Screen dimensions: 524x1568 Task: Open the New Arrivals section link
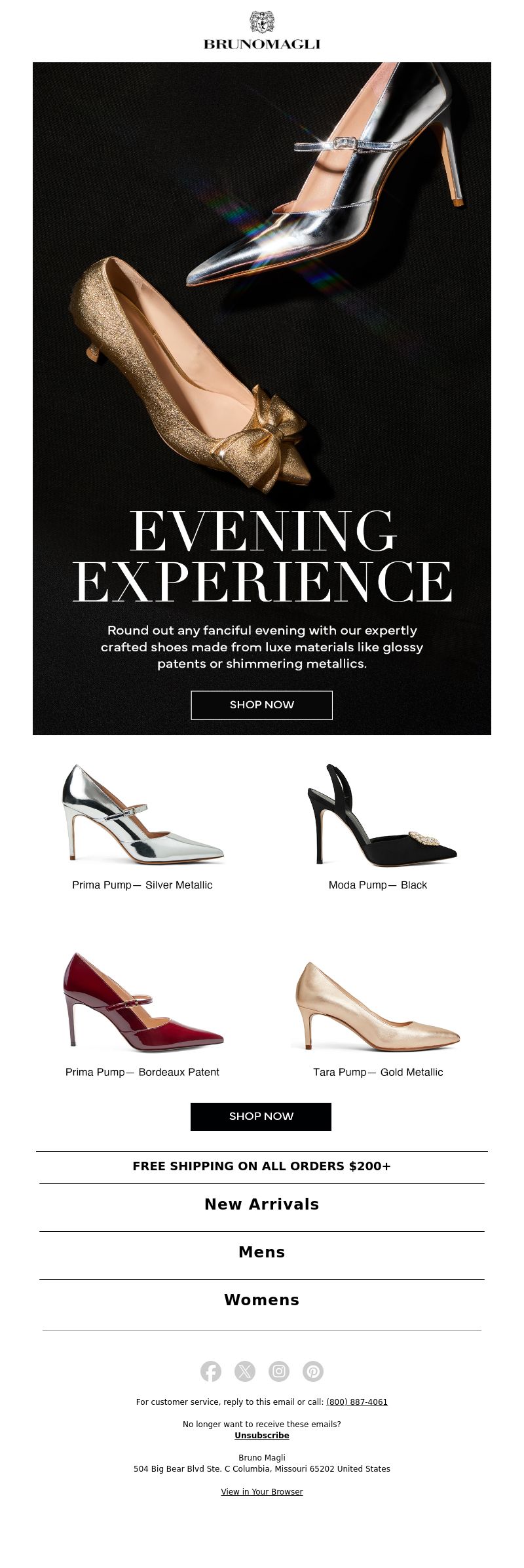262,1204
